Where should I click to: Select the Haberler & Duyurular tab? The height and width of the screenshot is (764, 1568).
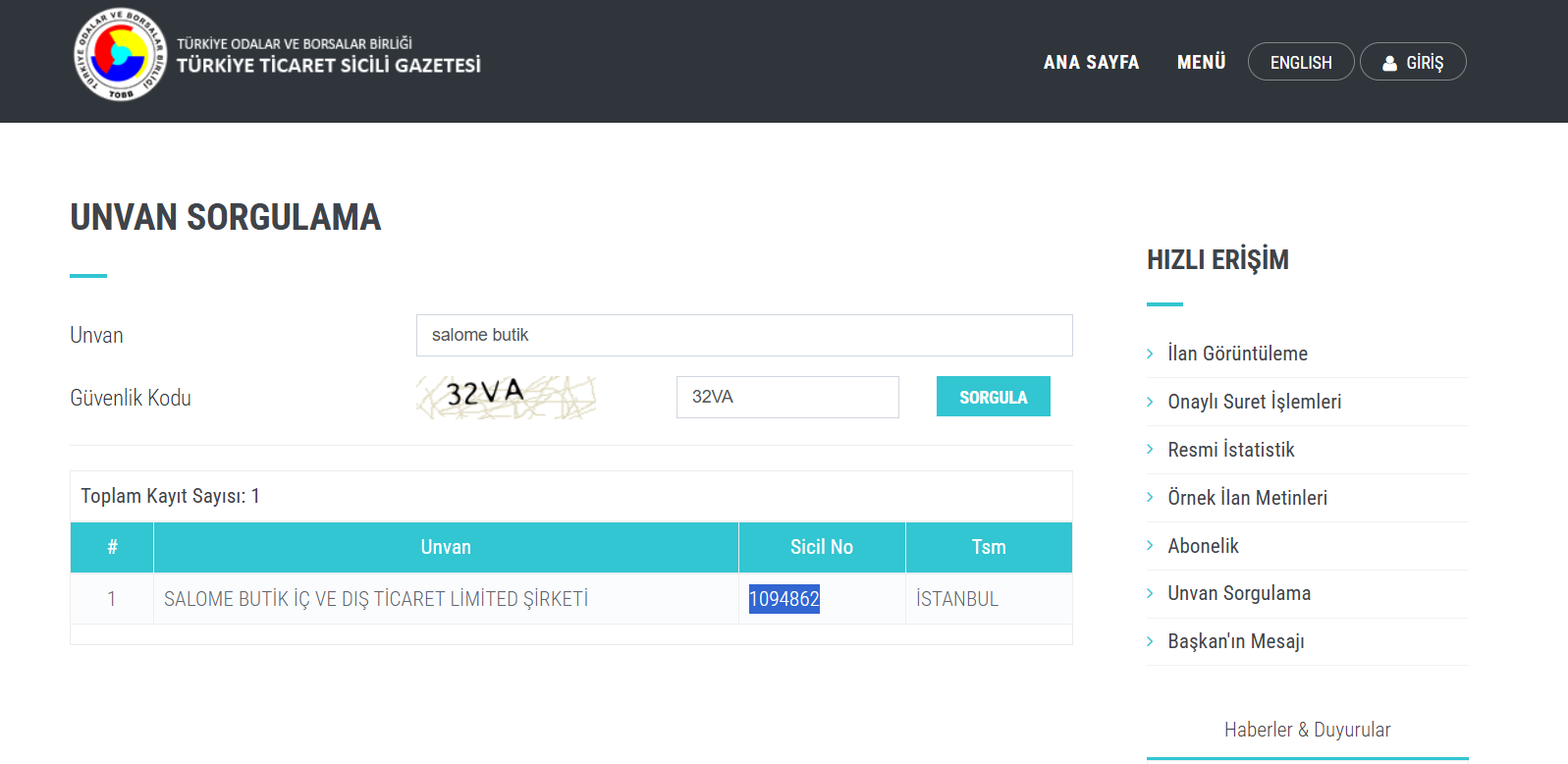click(1307, 730)
